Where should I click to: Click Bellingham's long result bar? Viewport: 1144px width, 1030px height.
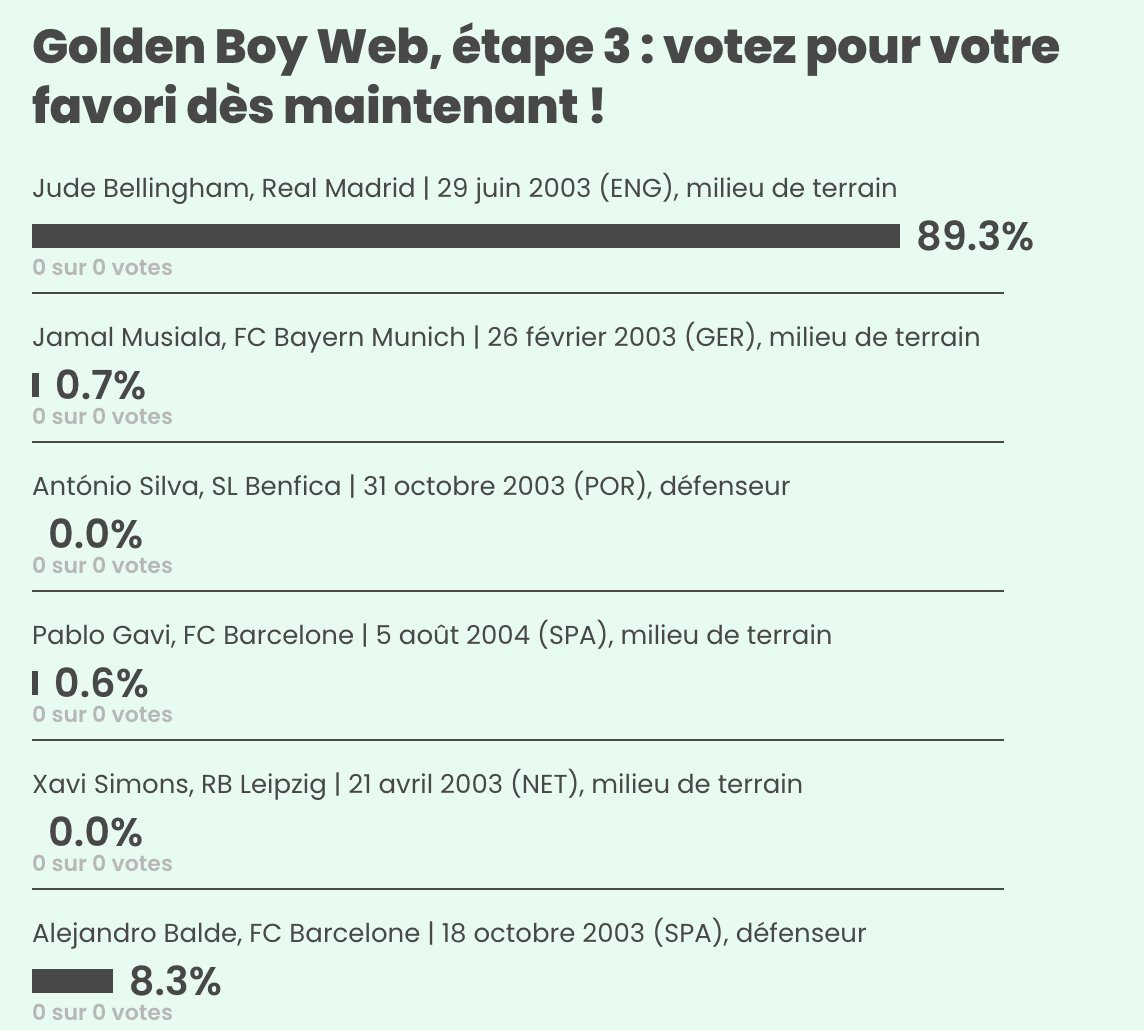(466, 236)
